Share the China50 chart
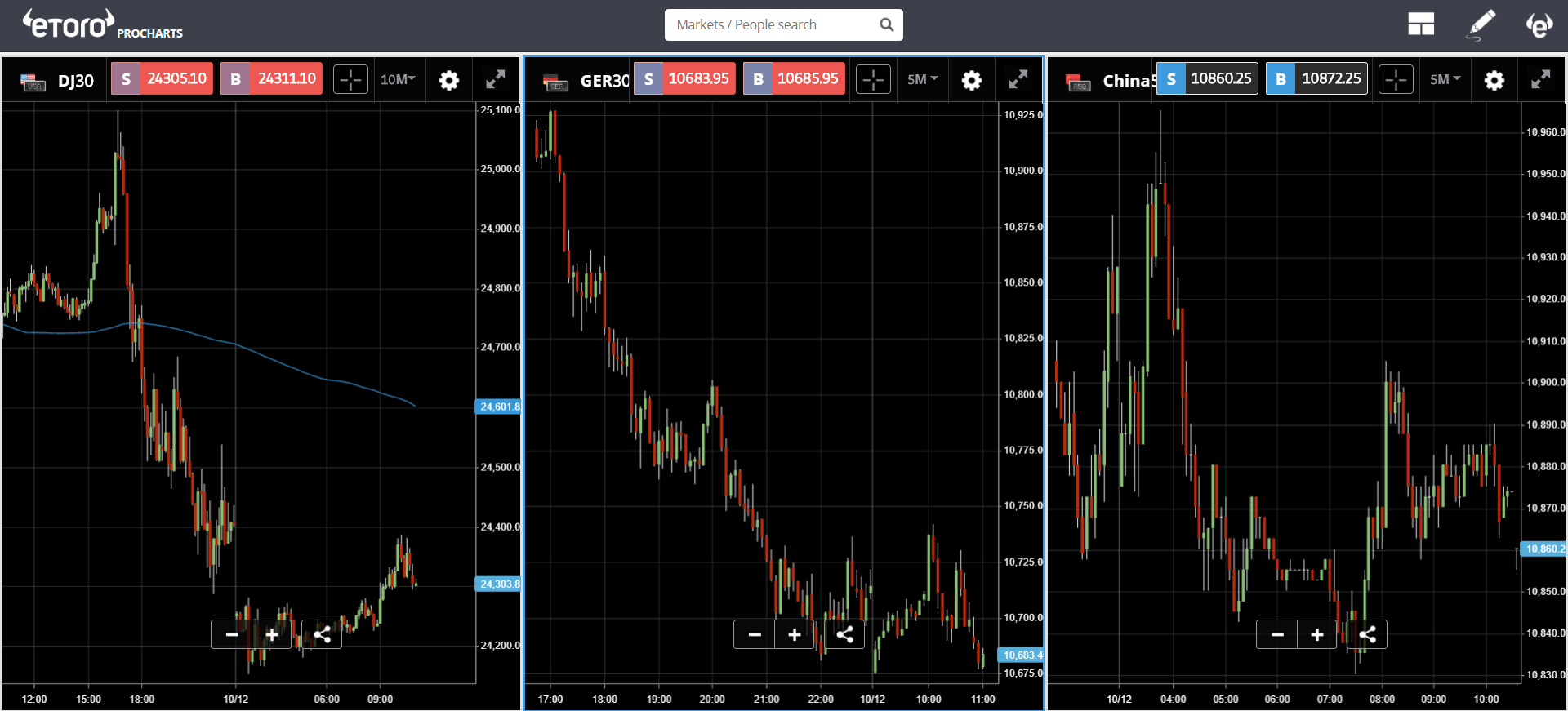Image resolution: width=1568 pixels, height=711 pixels. [1368, 634]
